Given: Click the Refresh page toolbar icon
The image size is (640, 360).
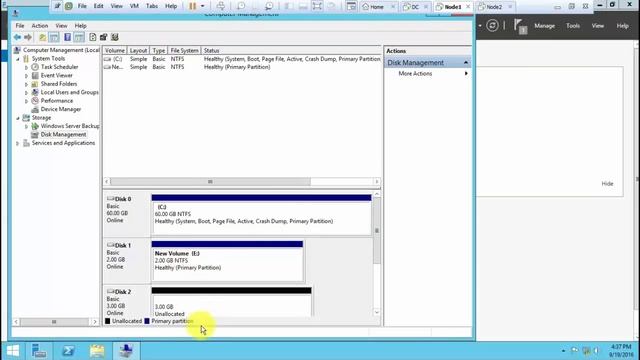Looking at the screenshot, I should 93,38.
